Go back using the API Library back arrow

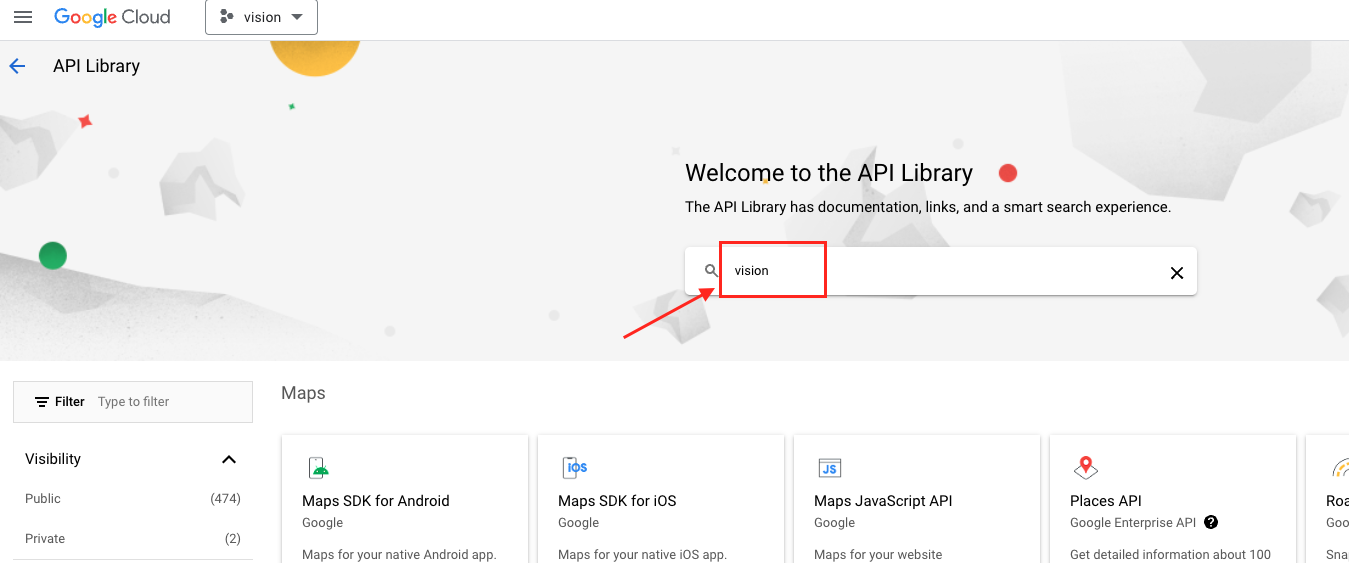coord(17,66)
